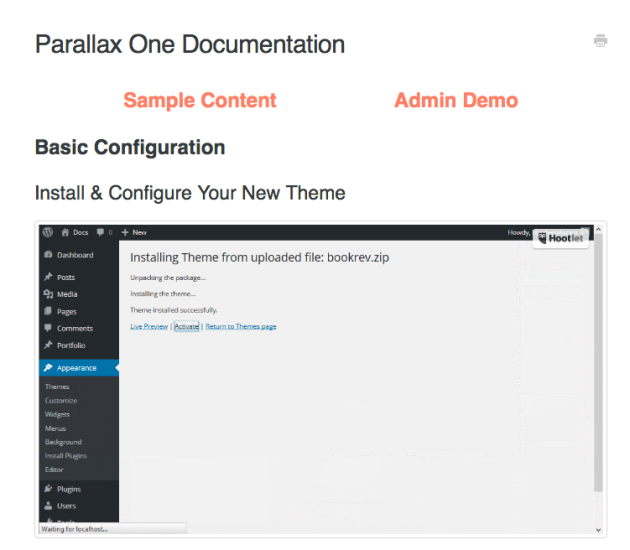Click the Activate link
The height and width of the screenshot is (550, 630).
pos(186,326)
